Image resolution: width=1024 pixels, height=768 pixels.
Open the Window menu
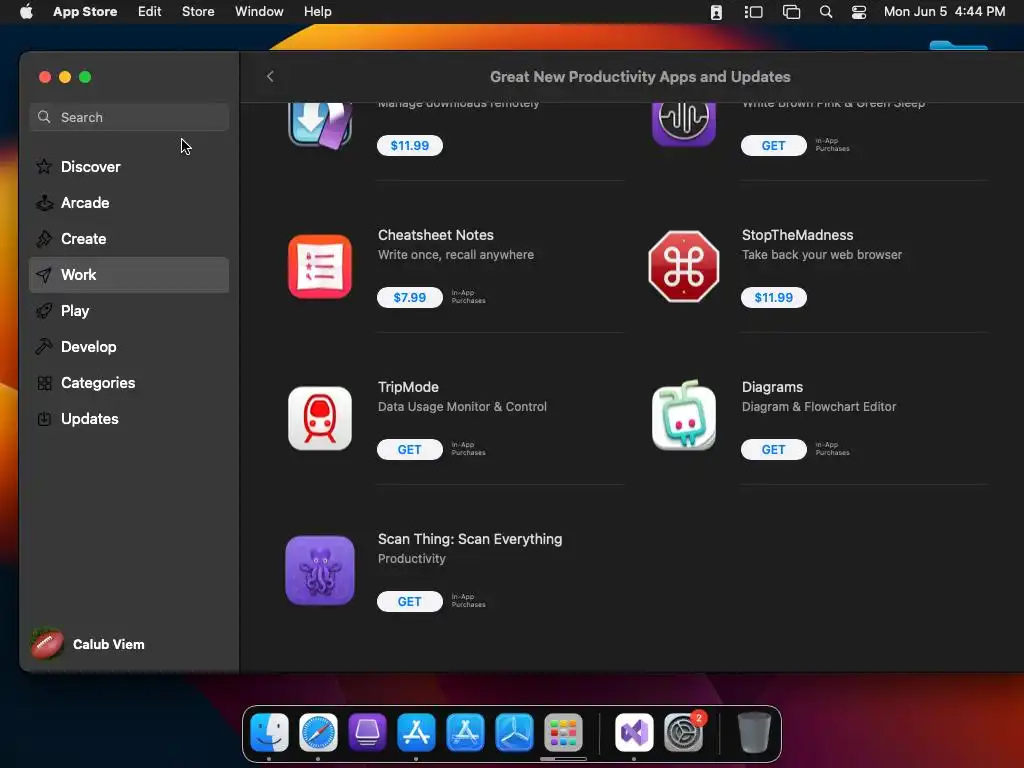[x=259, y=12]
